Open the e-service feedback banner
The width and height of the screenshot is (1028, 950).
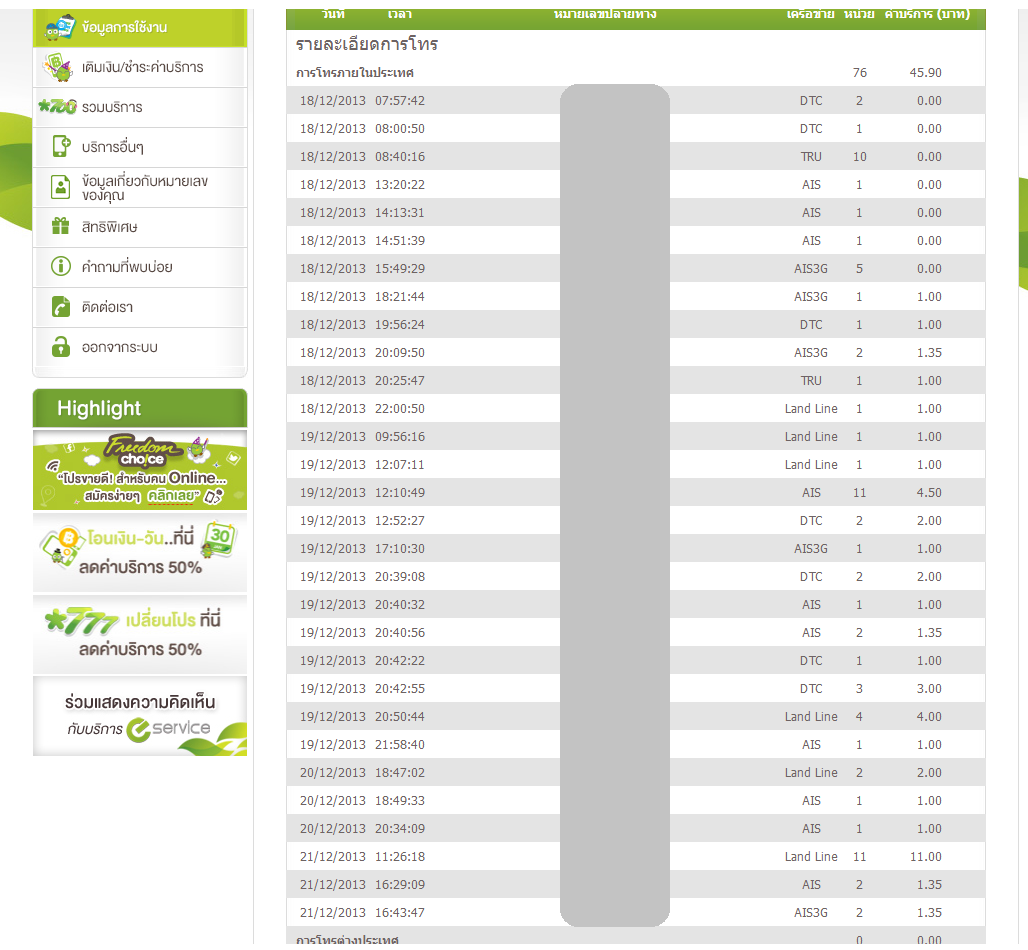click(x=140, y=716)
